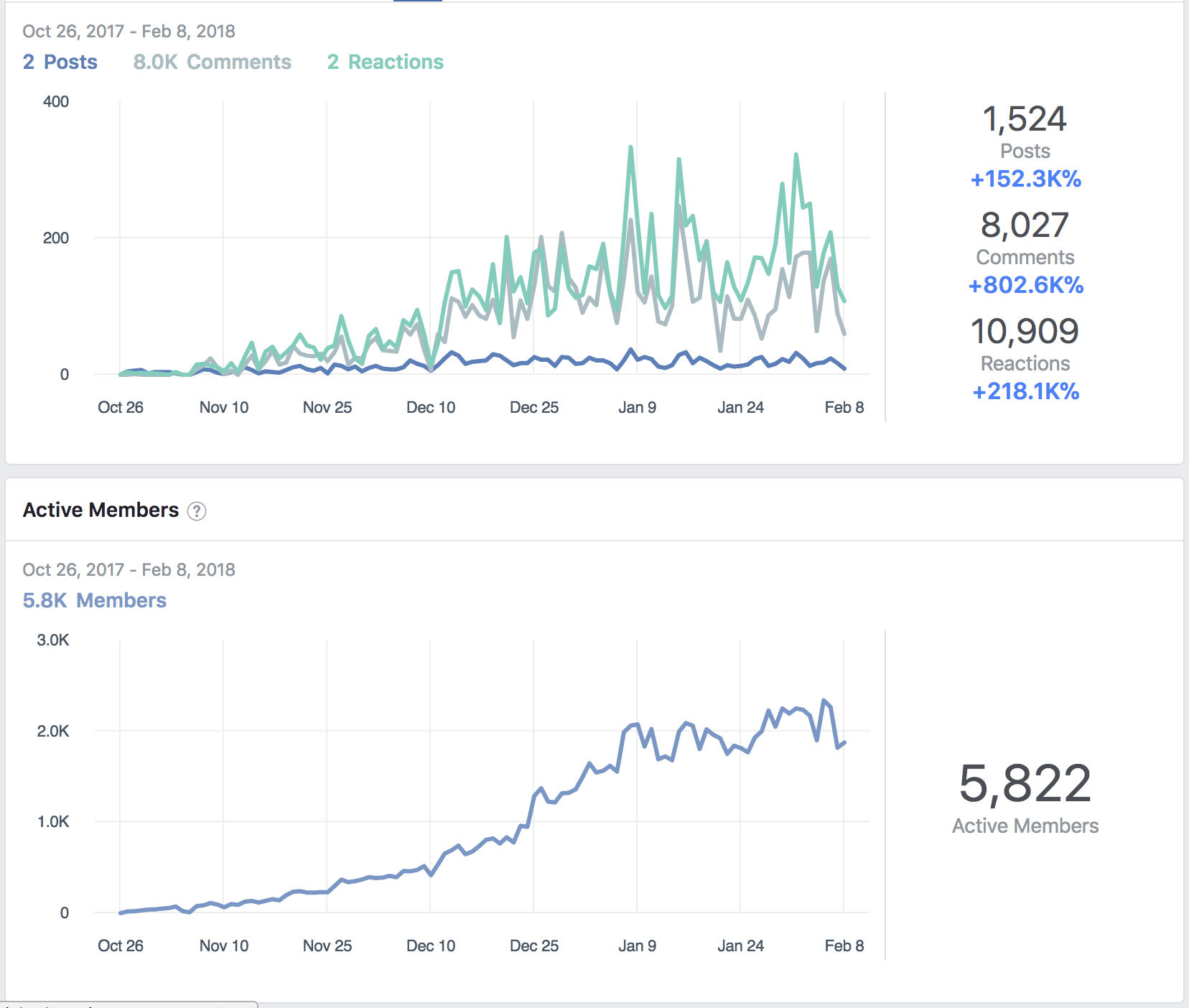
Task: Click Feb 8 label on Active Members chart axis
Action: pyautogui.click(x=844, y=946)
